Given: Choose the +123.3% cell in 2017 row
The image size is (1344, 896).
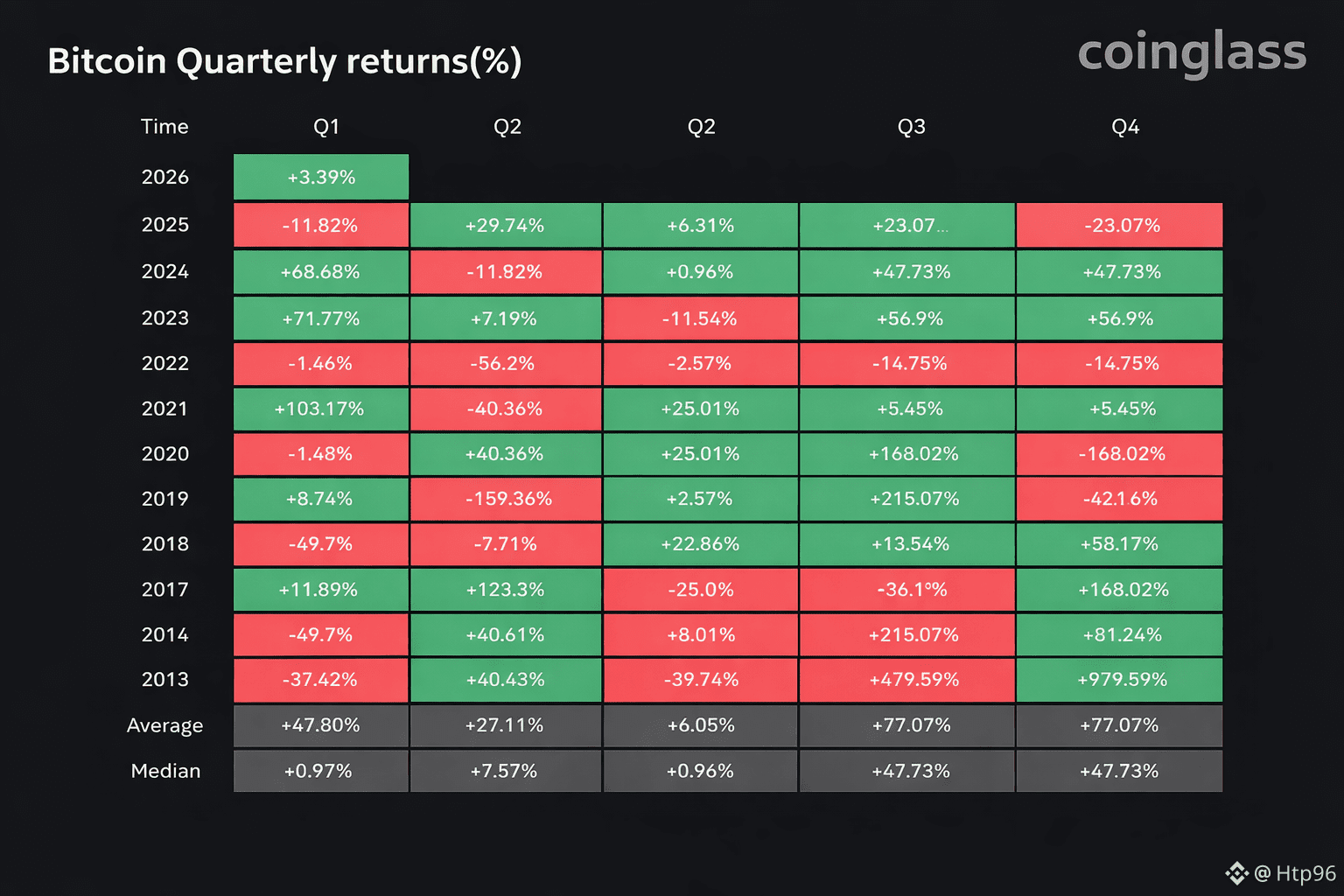Looking at the screenshot, I should point(506,590).
